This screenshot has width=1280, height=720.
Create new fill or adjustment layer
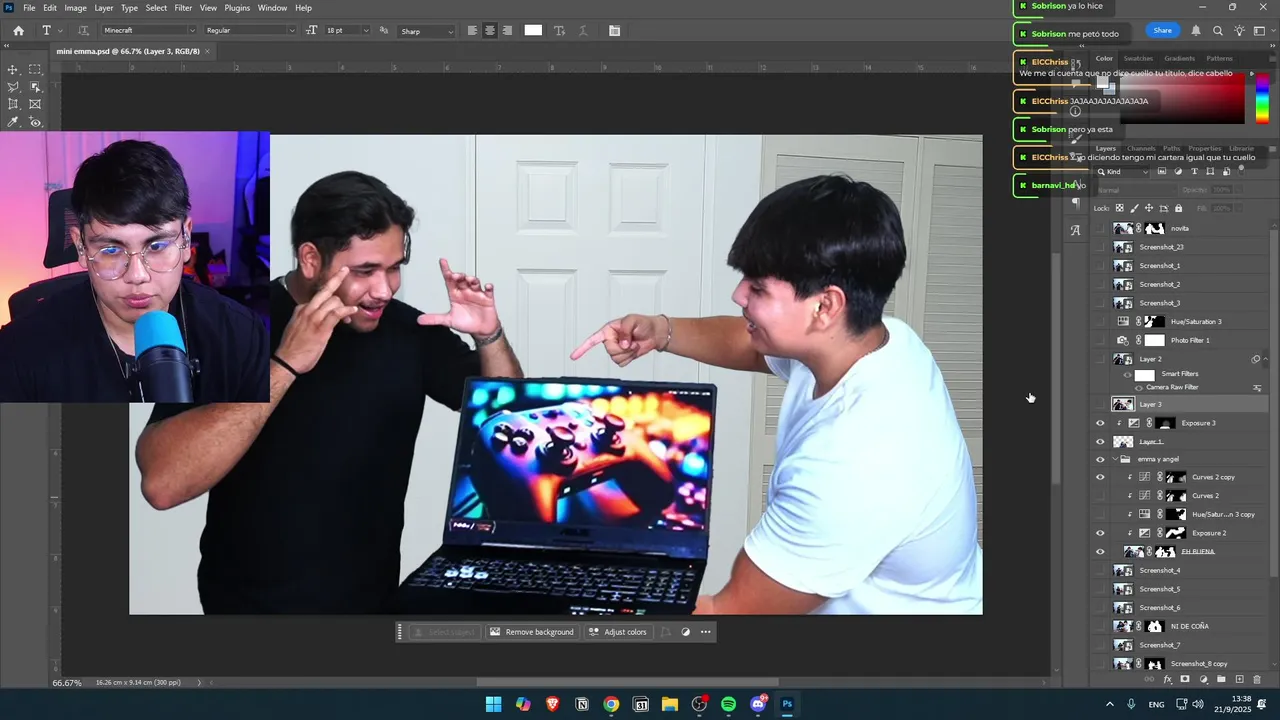(1203, 679)
